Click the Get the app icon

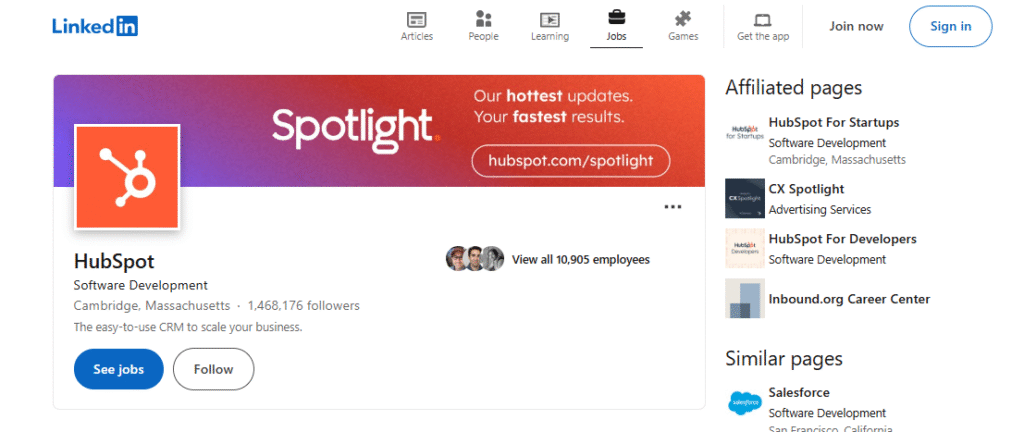click(763, 20)
